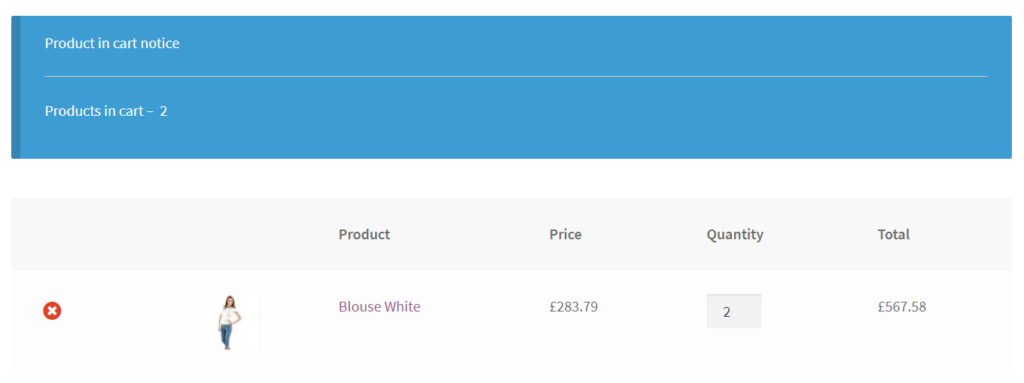Remove Blouse White with the red X icon
This screenshot has height=383, width=1024.
52,311
